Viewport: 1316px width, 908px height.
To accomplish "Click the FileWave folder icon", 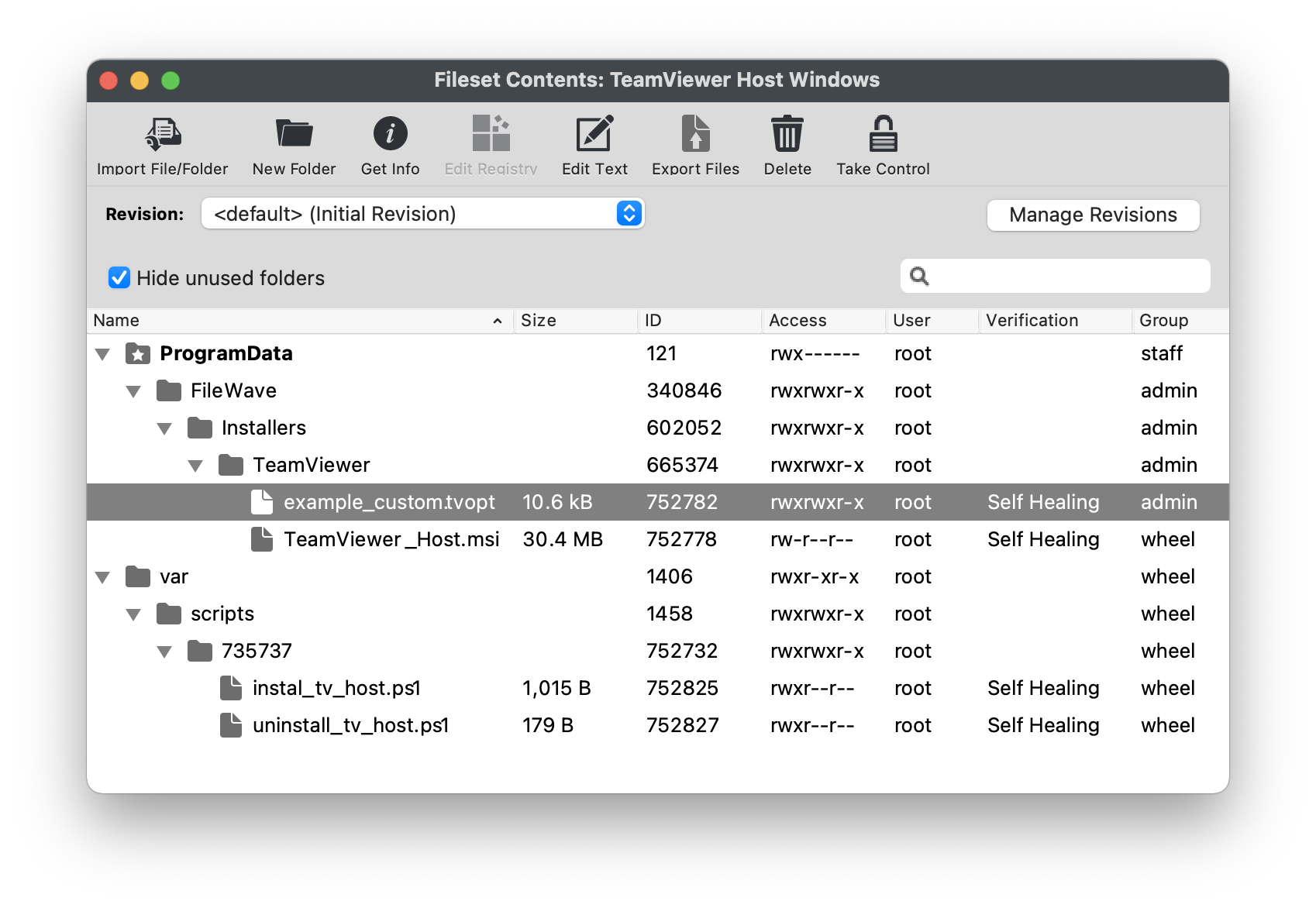I will [169, 391].
